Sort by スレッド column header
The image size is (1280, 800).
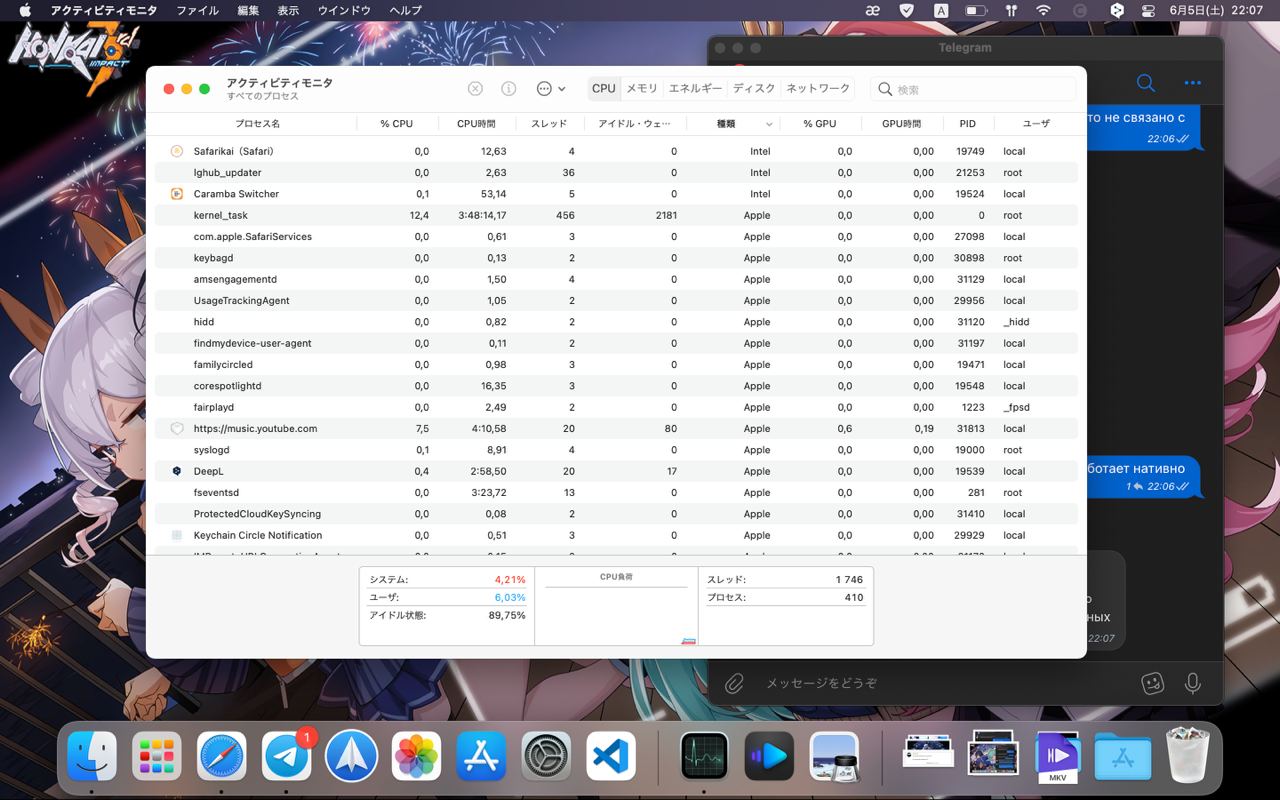click(548, 124)
